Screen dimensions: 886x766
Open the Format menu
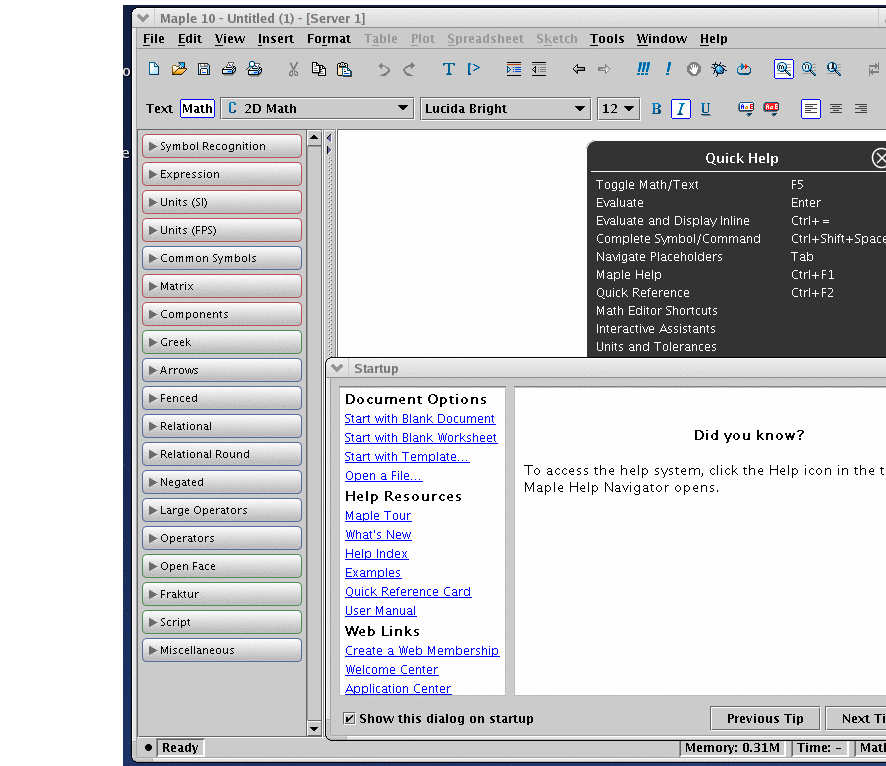point(329,38)
